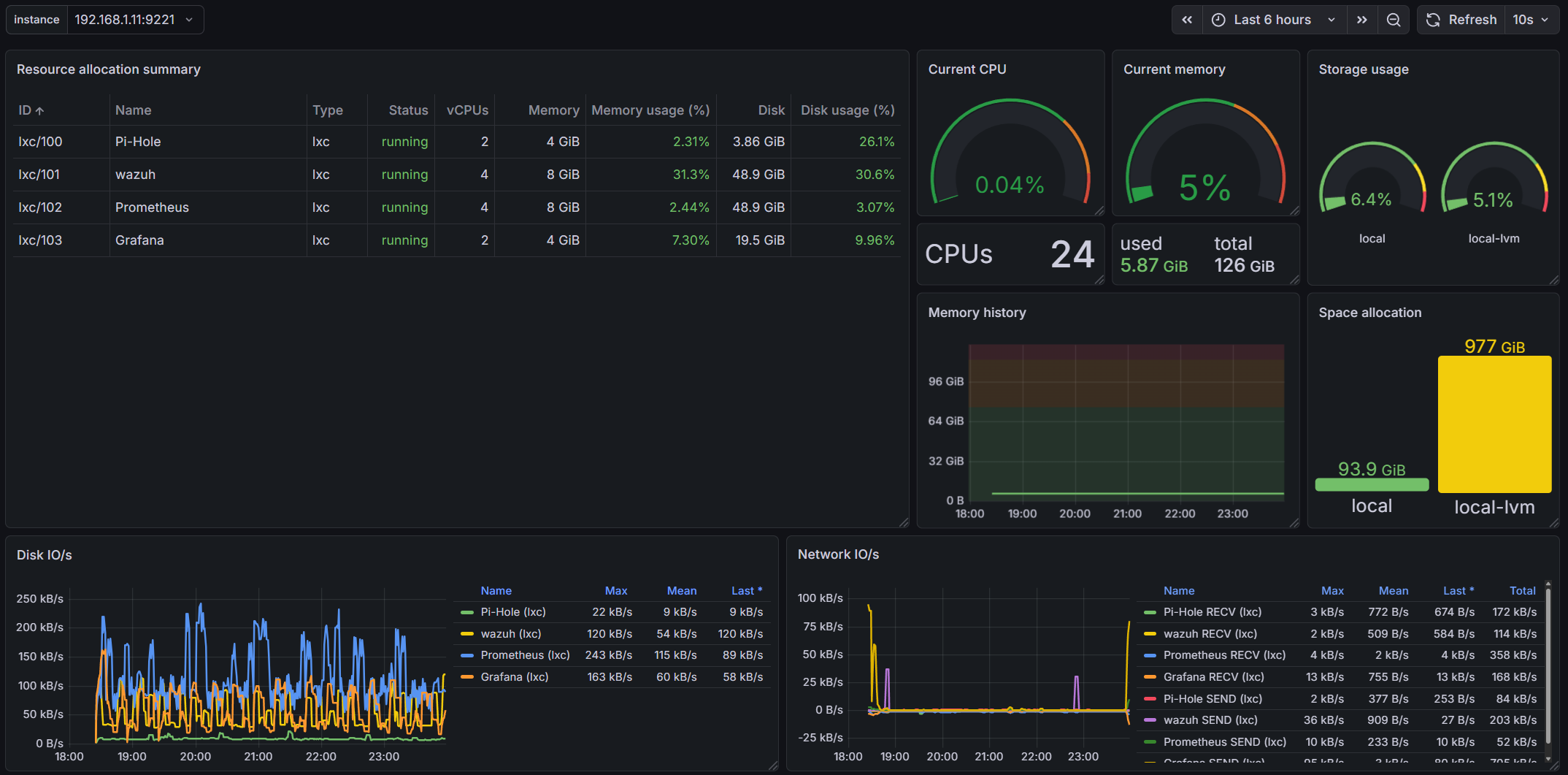Open the instance selector dropdown

point(136,20)
